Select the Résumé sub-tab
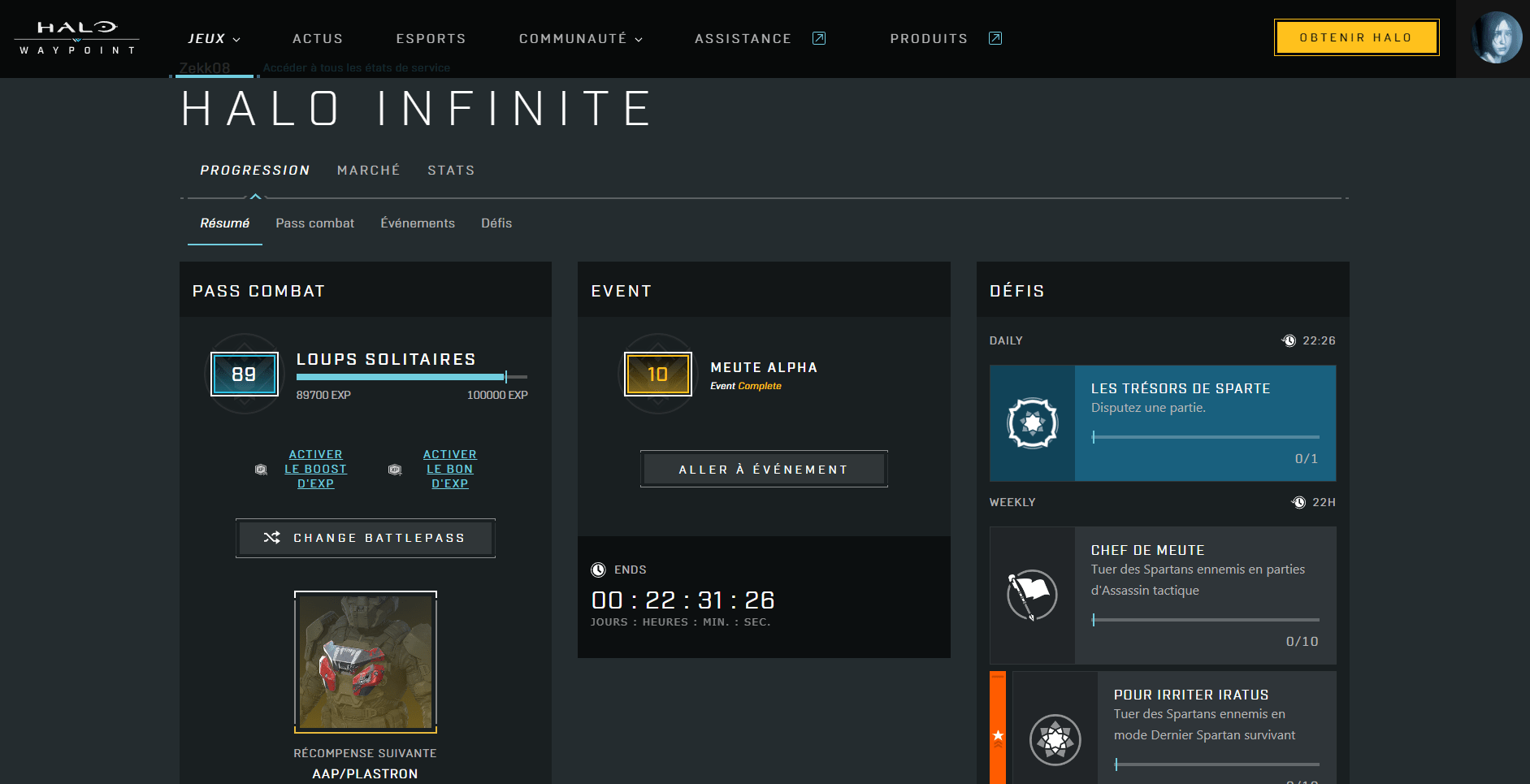This screenshot has width=1530, height=784. (x=225, y=223)
